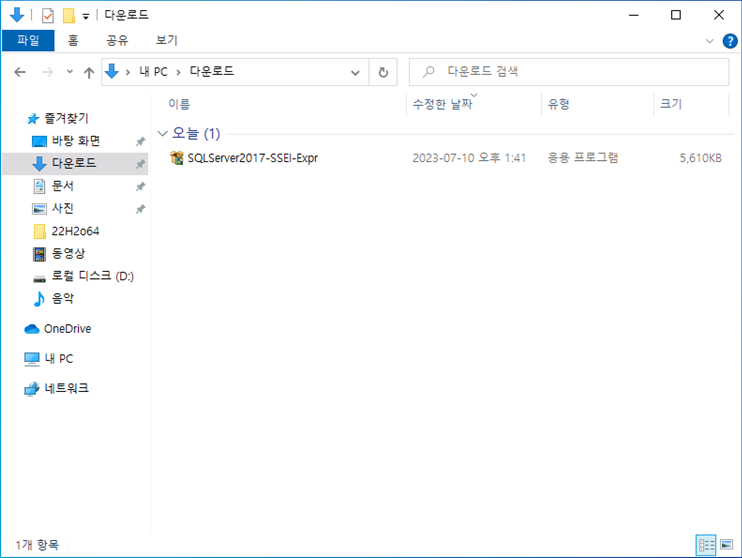Click the 로컬 디스크 (D:) drive icon
The height and width of the screenshot is (558, 742).
(39, 279)
